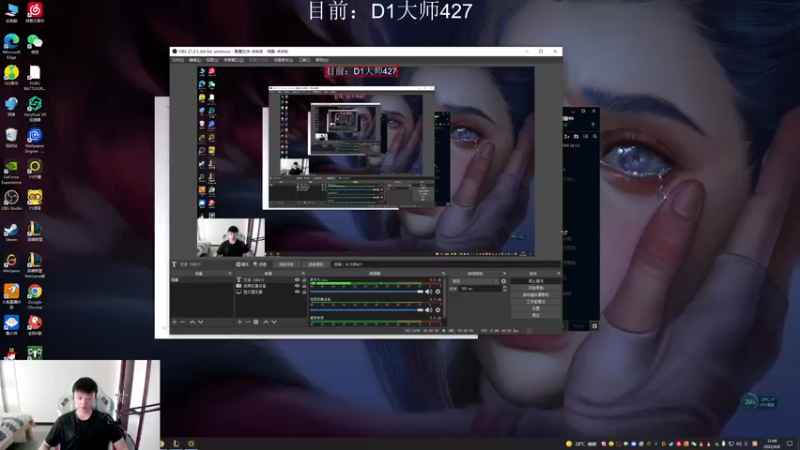Click the 选择字体 select font button
The height and width of the screenshot is (450, 800).
286,264
